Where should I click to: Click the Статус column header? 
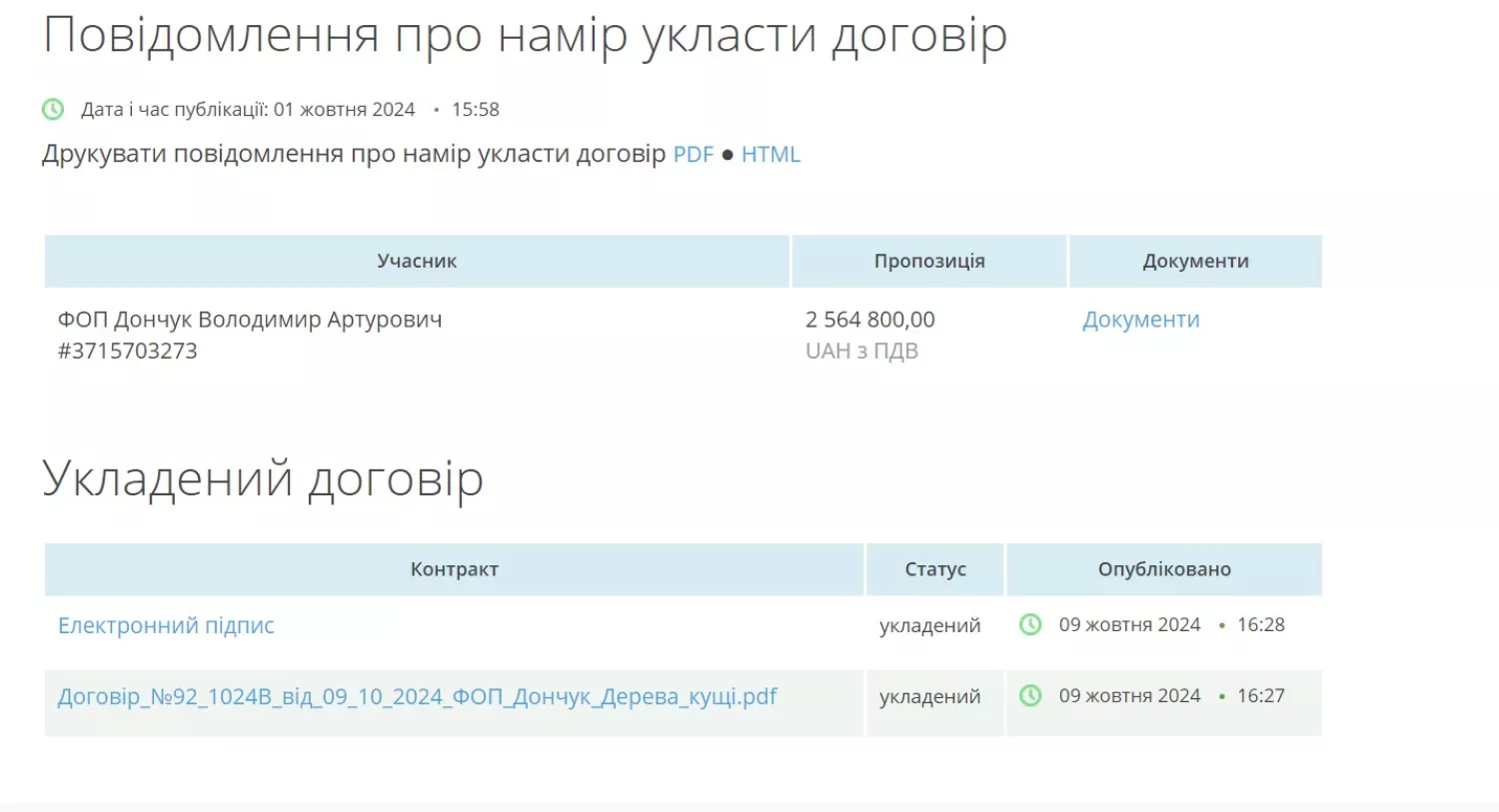pos(935,569)
